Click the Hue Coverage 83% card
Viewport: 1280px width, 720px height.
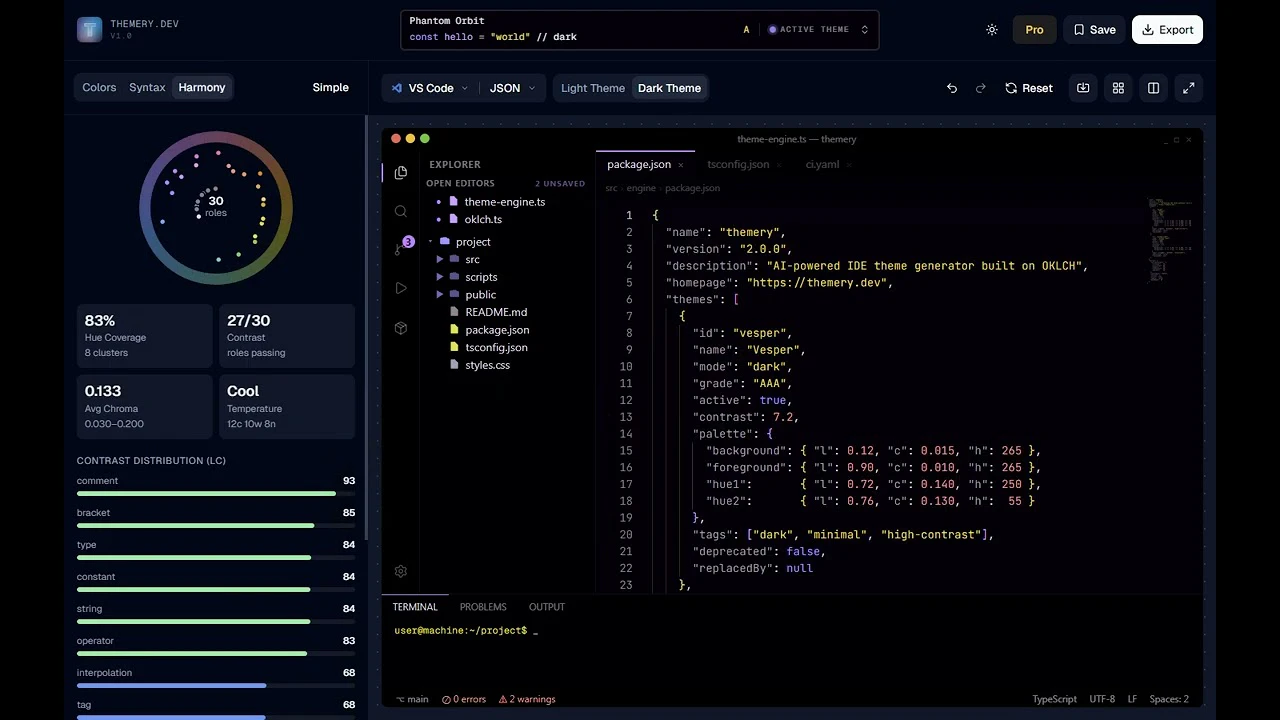pyautogui.click(x=144, y=335)
